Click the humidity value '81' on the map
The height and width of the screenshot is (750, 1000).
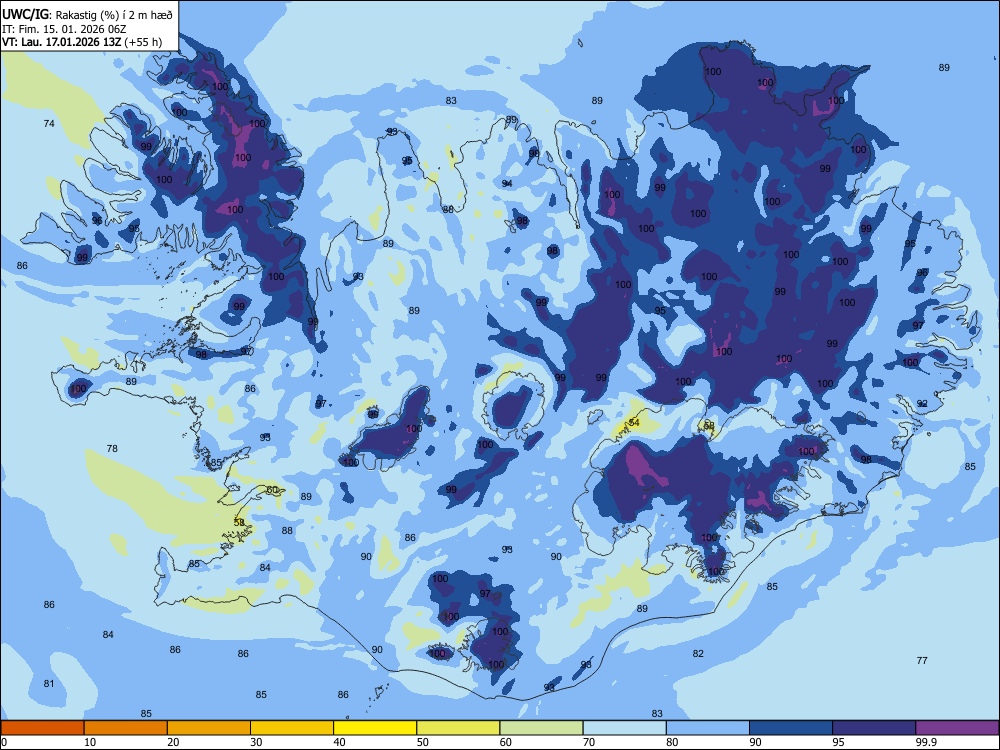point(49,683)
